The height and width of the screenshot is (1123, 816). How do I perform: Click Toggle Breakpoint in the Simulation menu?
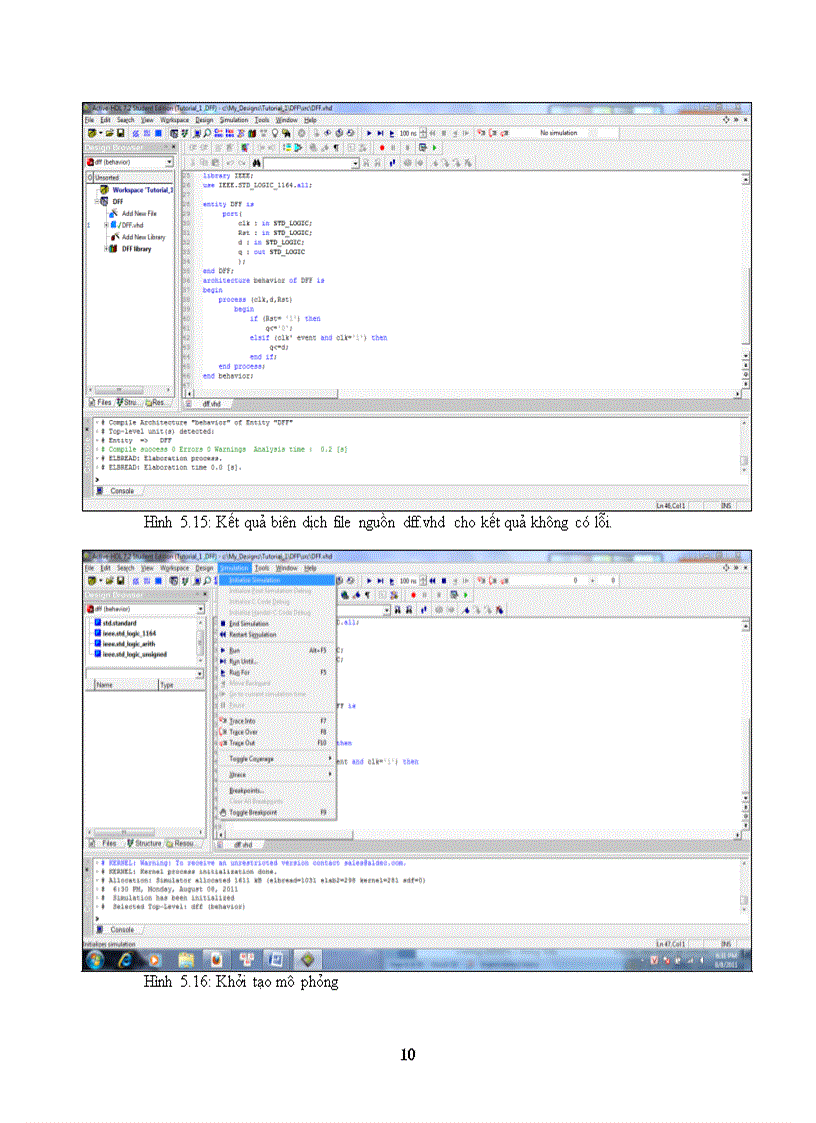click(252, 812)
